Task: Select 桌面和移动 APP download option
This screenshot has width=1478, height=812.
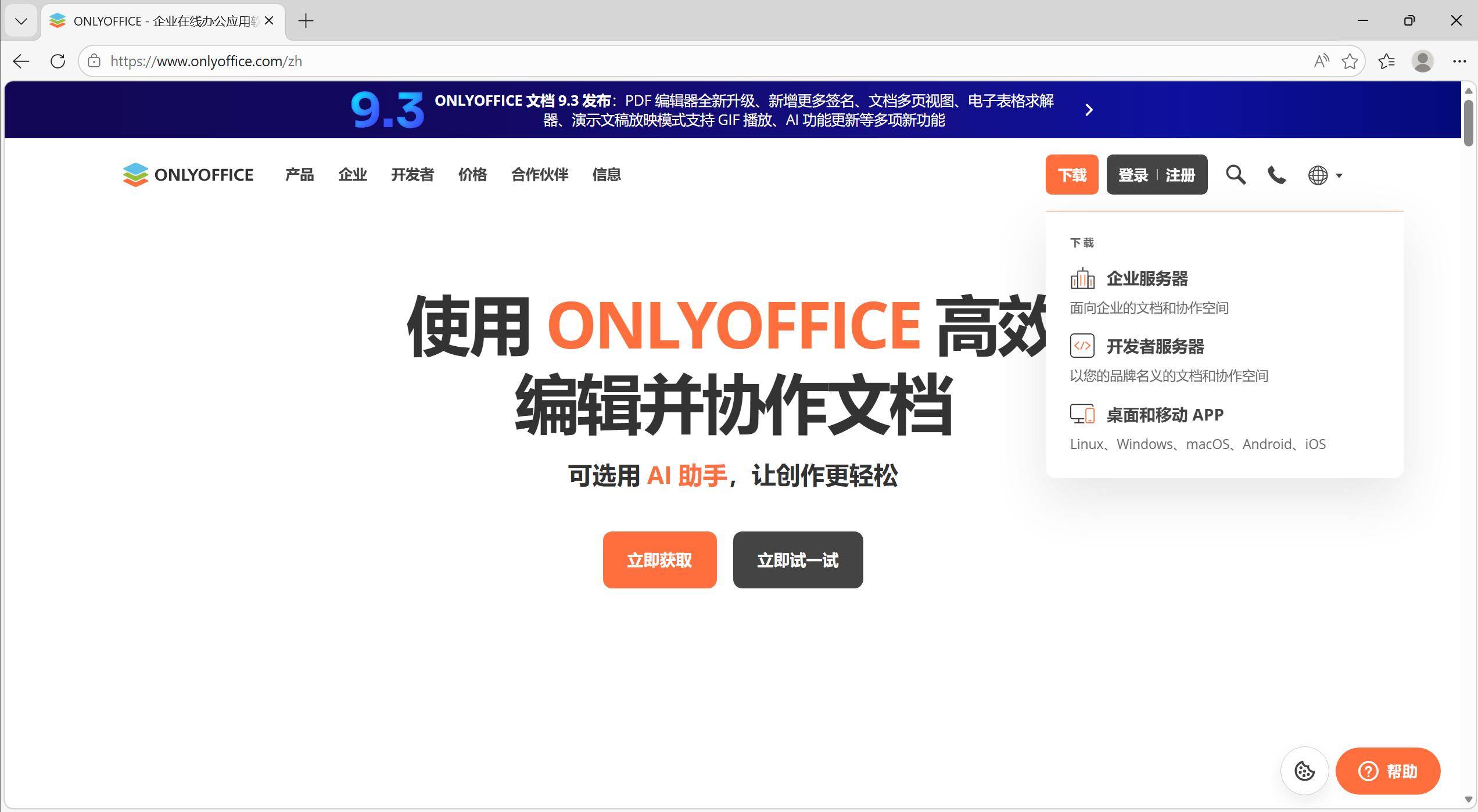Action: 1165,414
